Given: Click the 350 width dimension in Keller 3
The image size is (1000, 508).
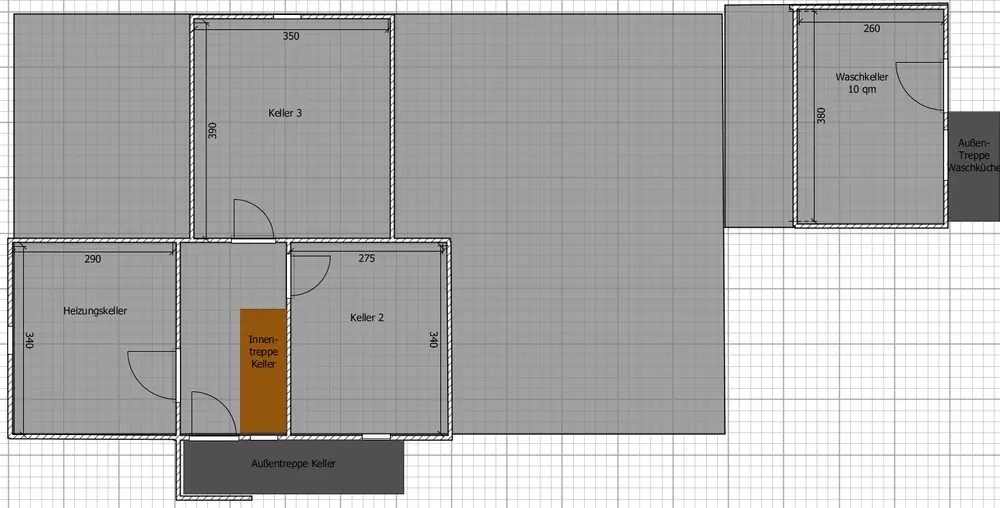Looking at the screenshot, I should click(291, 36).
